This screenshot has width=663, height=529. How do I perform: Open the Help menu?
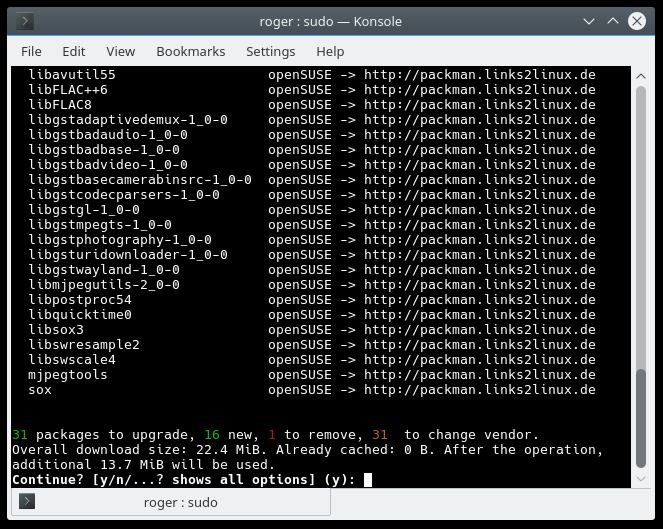coord(330,52)
